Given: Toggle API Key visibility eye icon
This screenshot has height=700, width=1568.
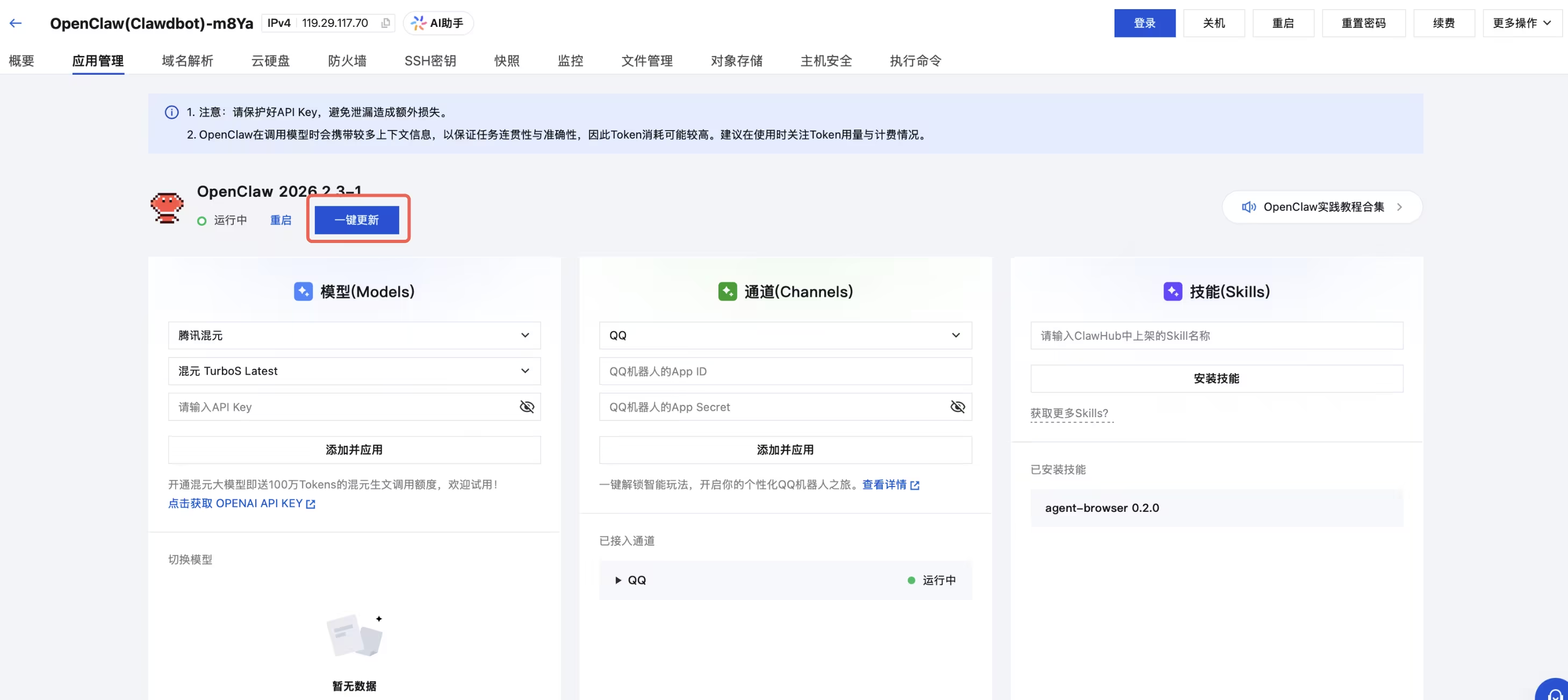Looking at the screenshot, I should pyautogui.click(x=527, y=407).
